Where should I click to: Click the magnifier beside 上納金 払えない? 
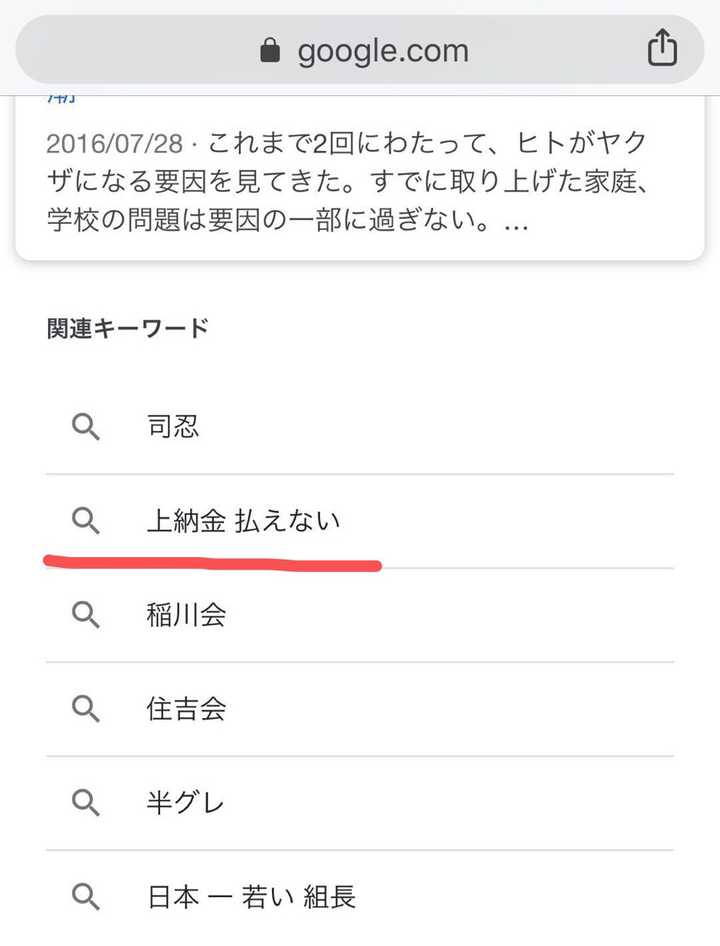tap(87, 520)
